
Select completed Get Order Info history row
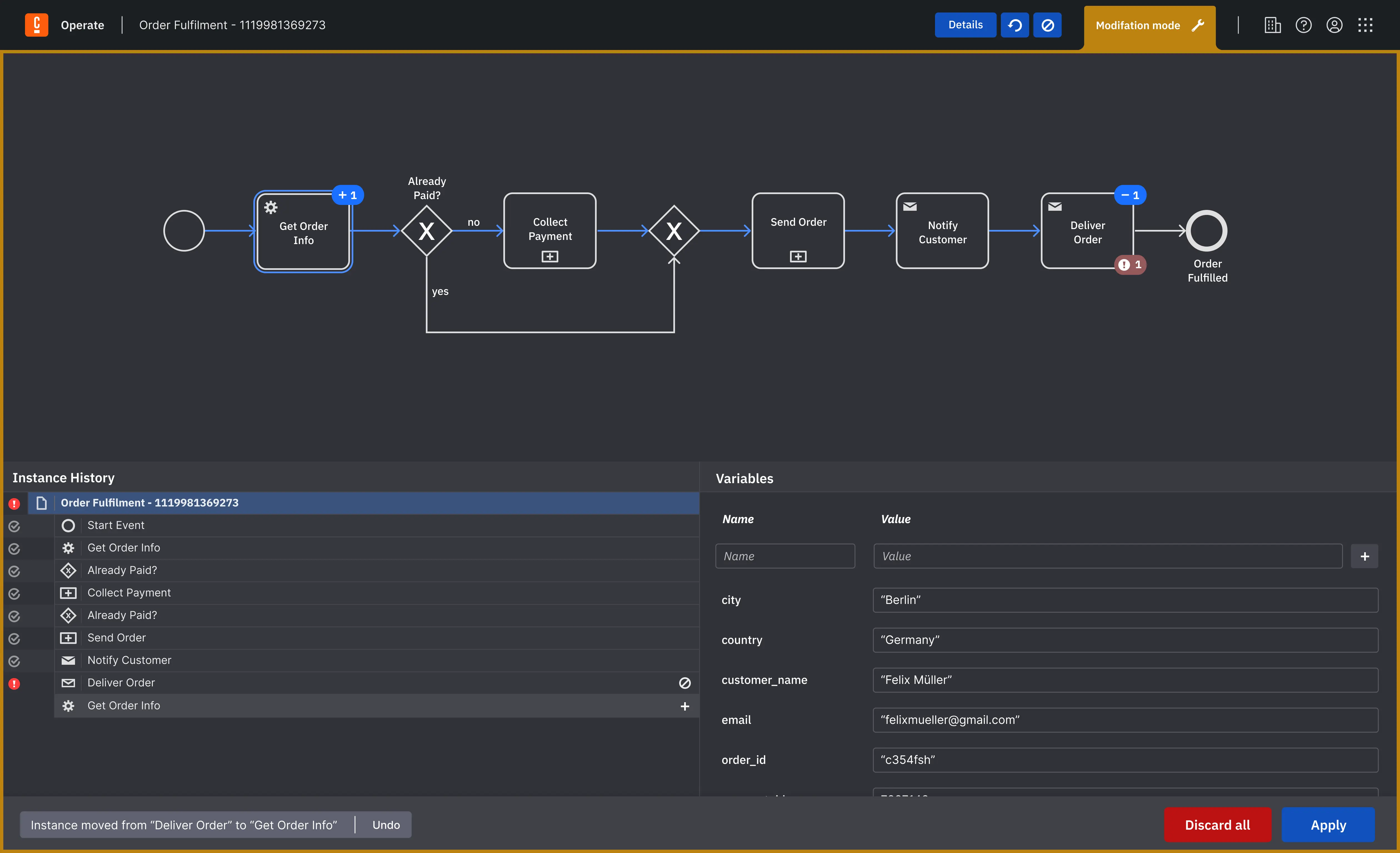[x=377, y=548]
